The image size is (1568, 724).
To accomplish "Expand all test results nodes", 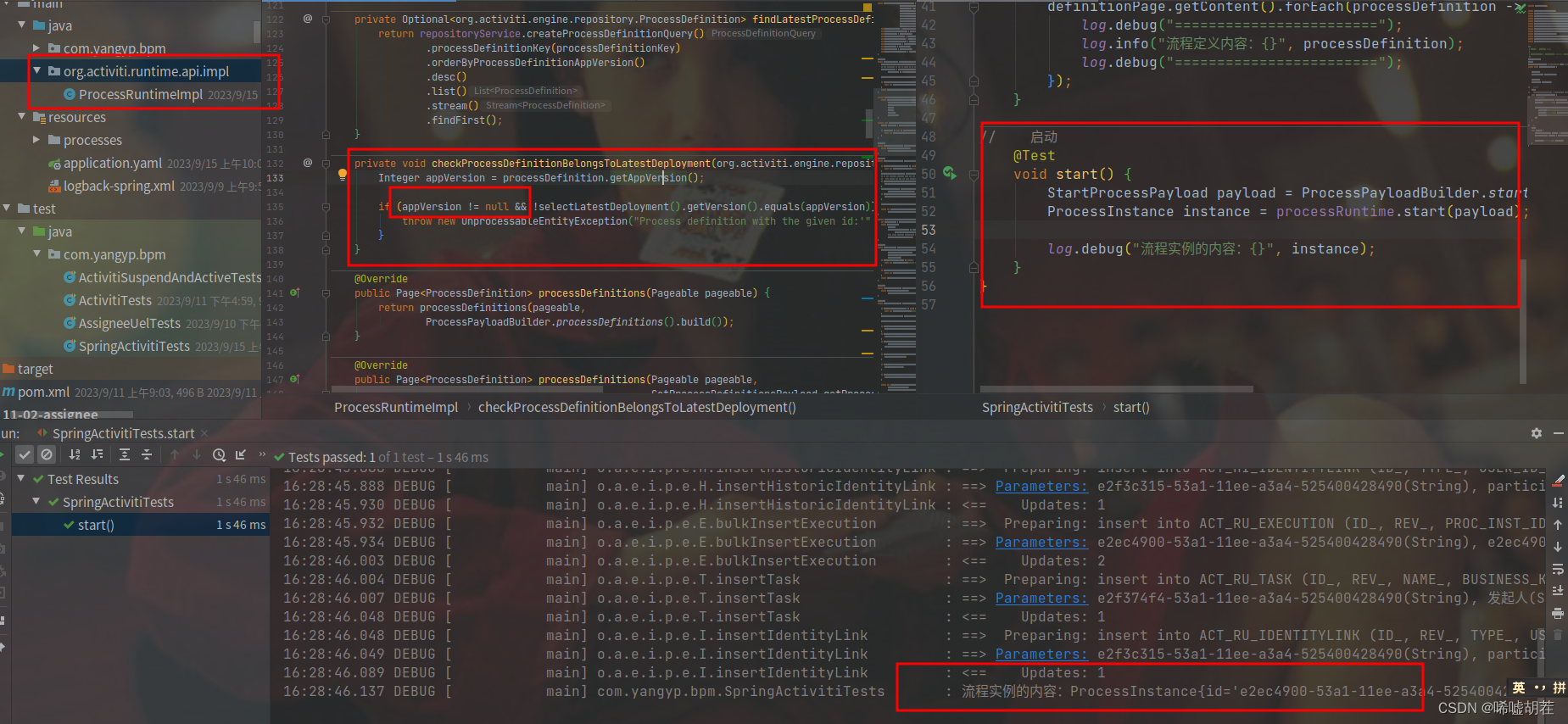I will pyautogui.click(x=125, y=455).
